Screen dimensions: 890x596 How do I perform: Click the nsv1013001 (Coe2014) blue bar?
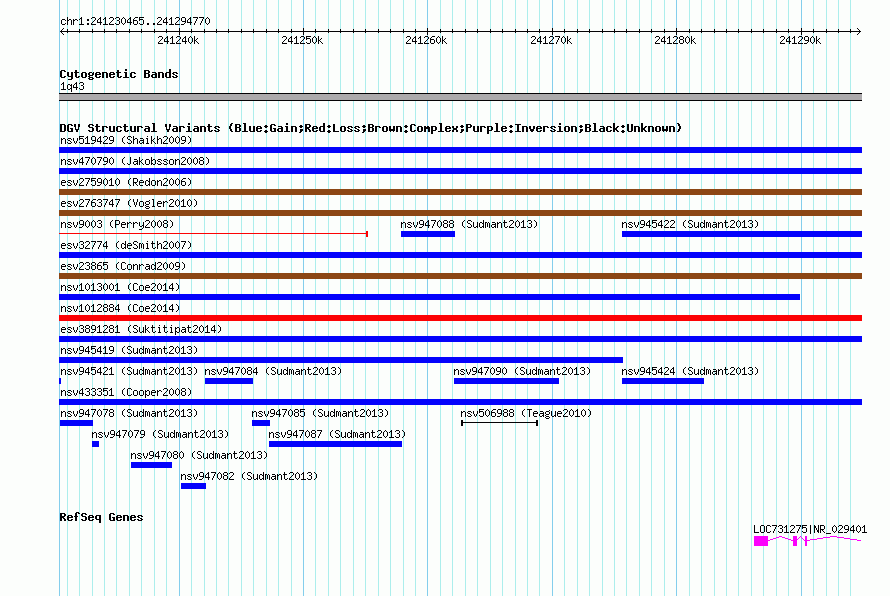pyautogui.click(x=430, y=297)
